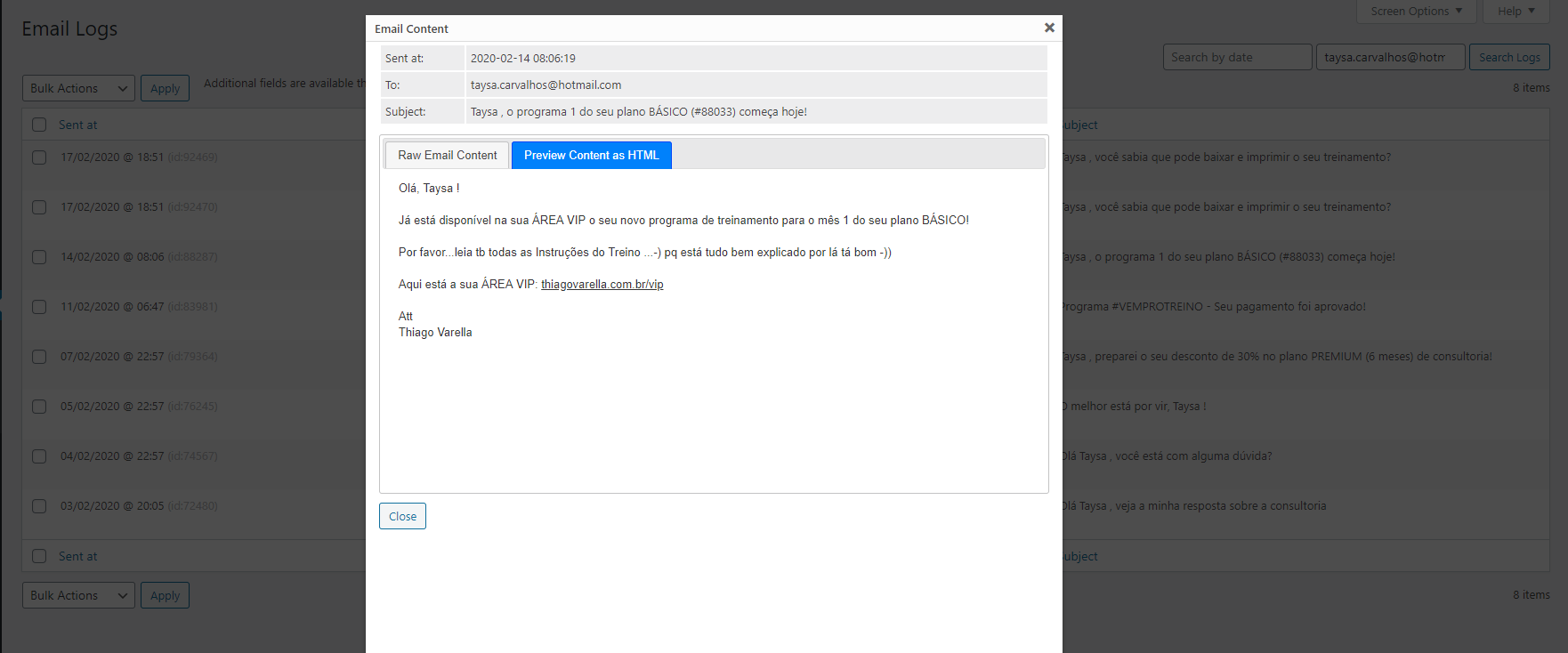Check the row with id 92470
Image resolution: width=1568 pixels, height=653 pixels.
[x=39, y=206]
